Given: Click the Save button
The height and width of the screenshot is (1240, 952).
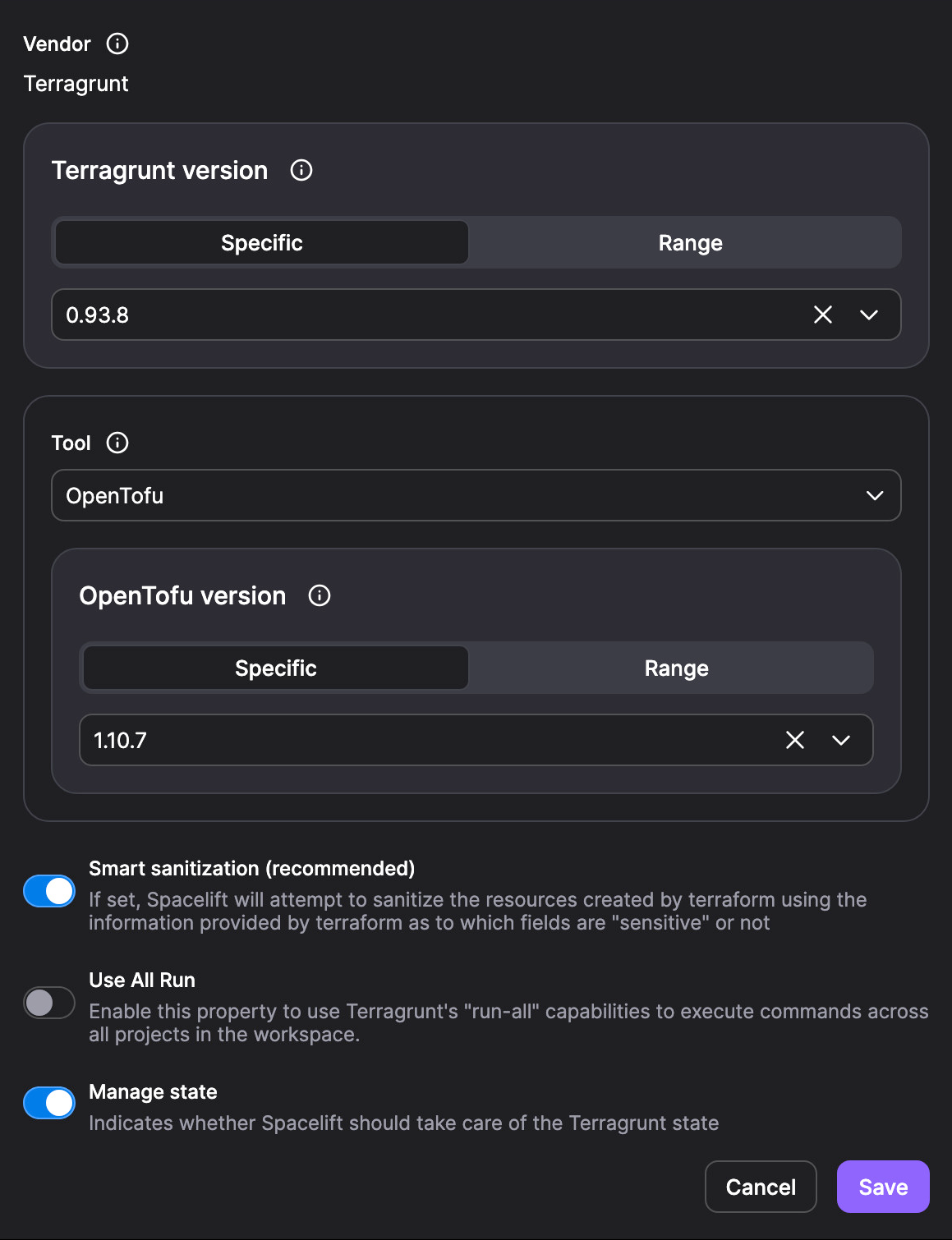Looking at the screenshot, I should (x=882, y=1187).
